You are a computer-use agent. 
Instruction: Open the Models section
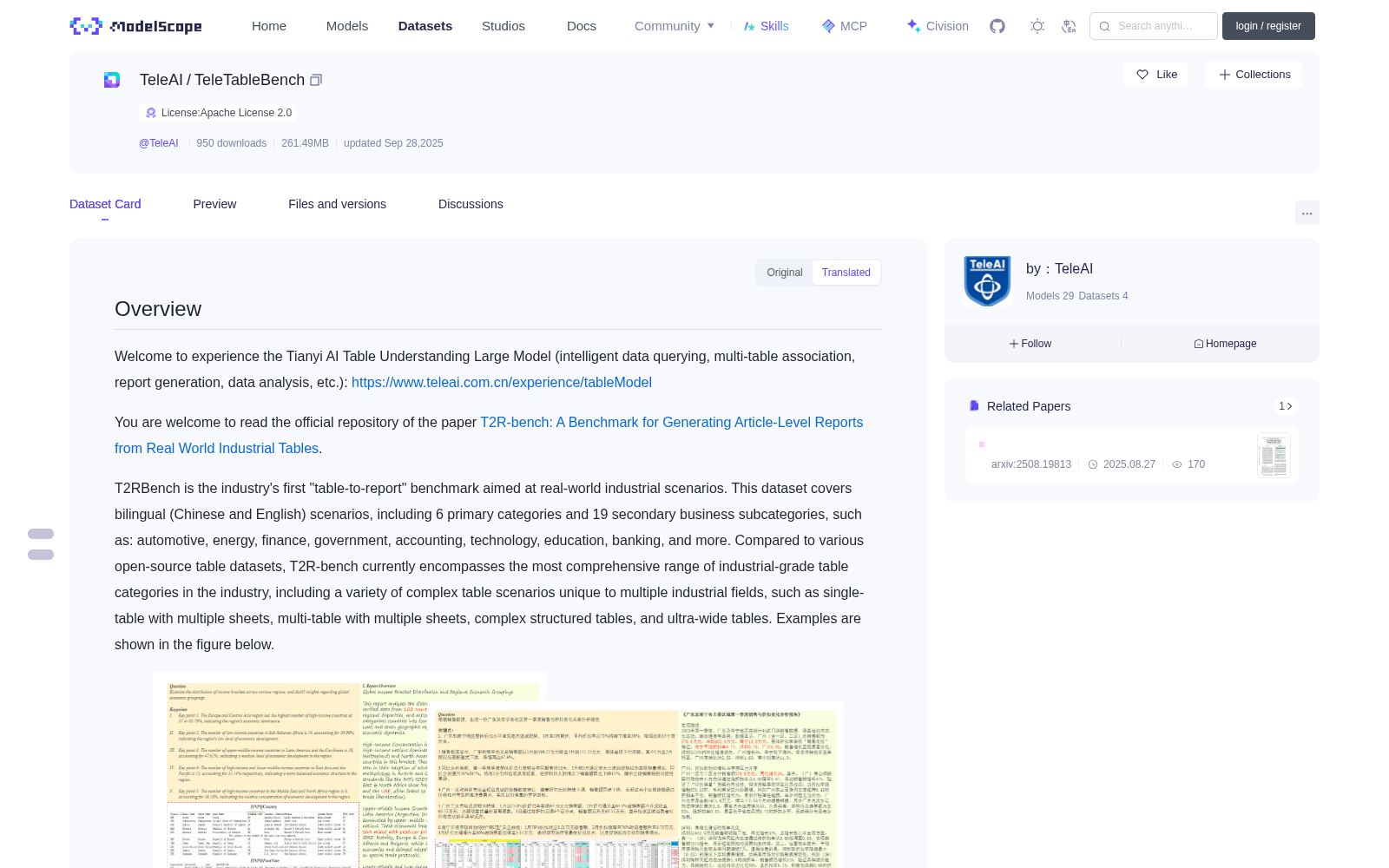click(x=347, y=26)
